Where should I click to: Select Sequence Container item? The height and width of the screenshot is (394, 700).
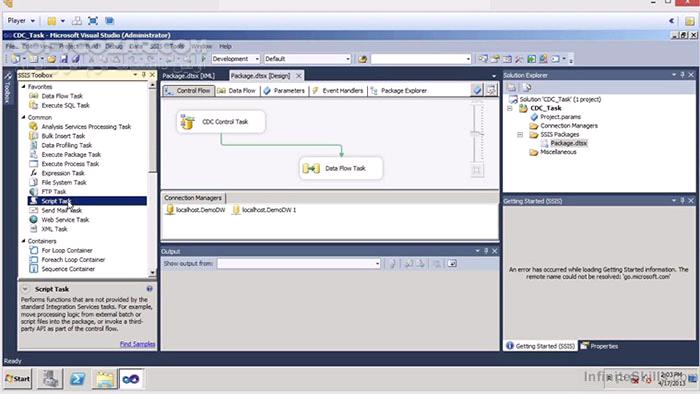(x=68, y=269)
